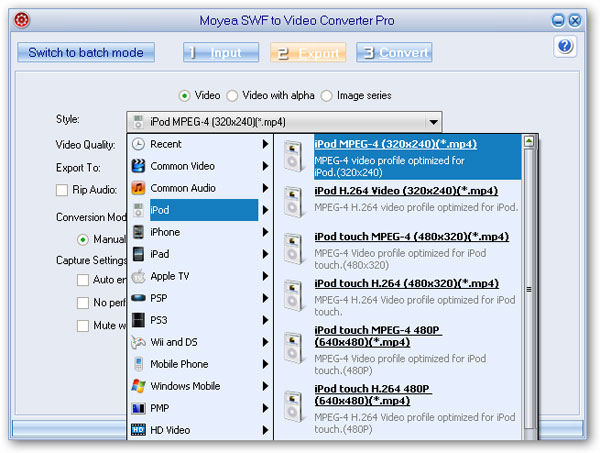Click the red Moyea app logo icon

(x=22, y=20)
